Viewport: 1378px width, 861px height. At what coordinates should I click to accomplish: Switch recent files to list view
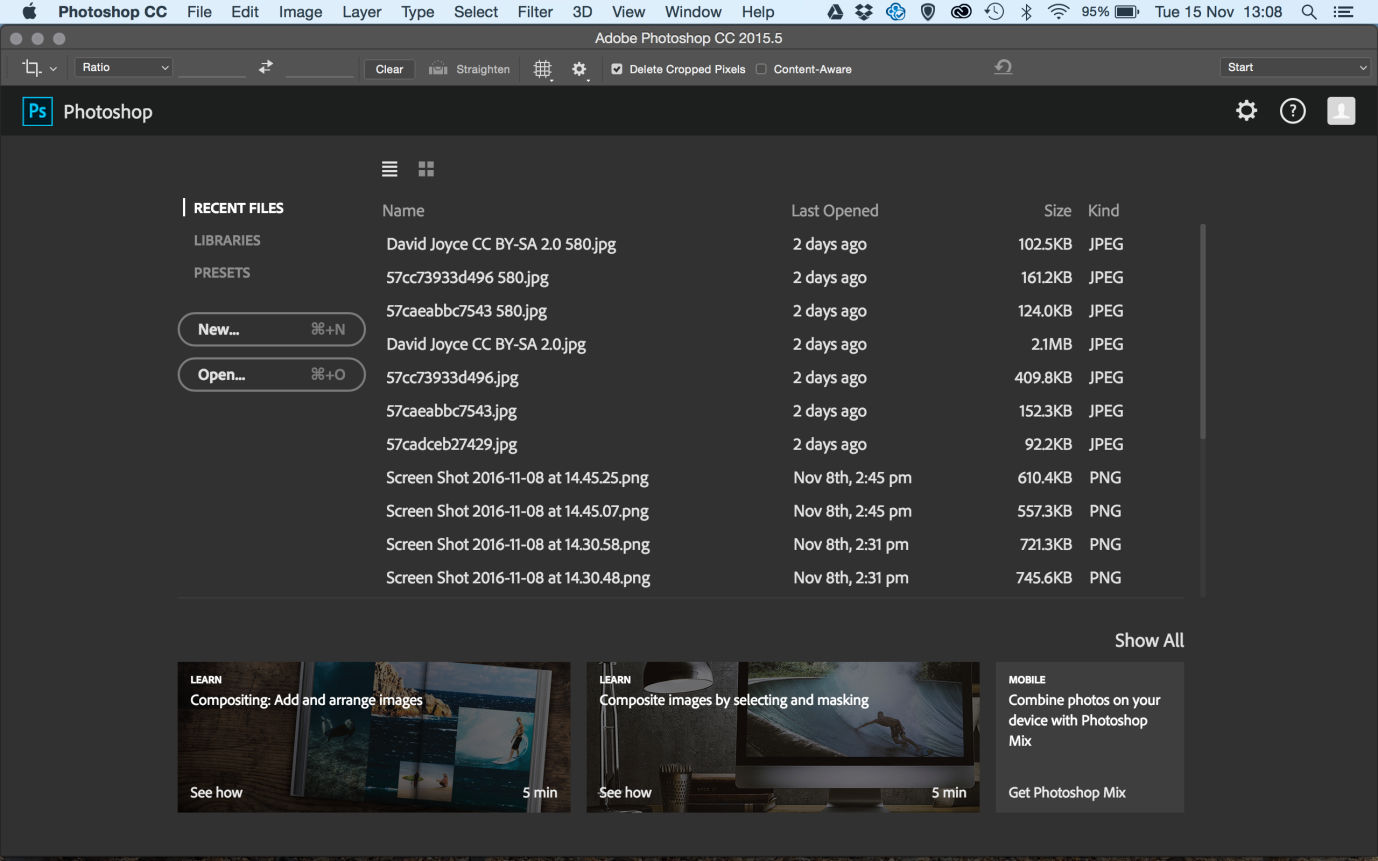(390, 169)
